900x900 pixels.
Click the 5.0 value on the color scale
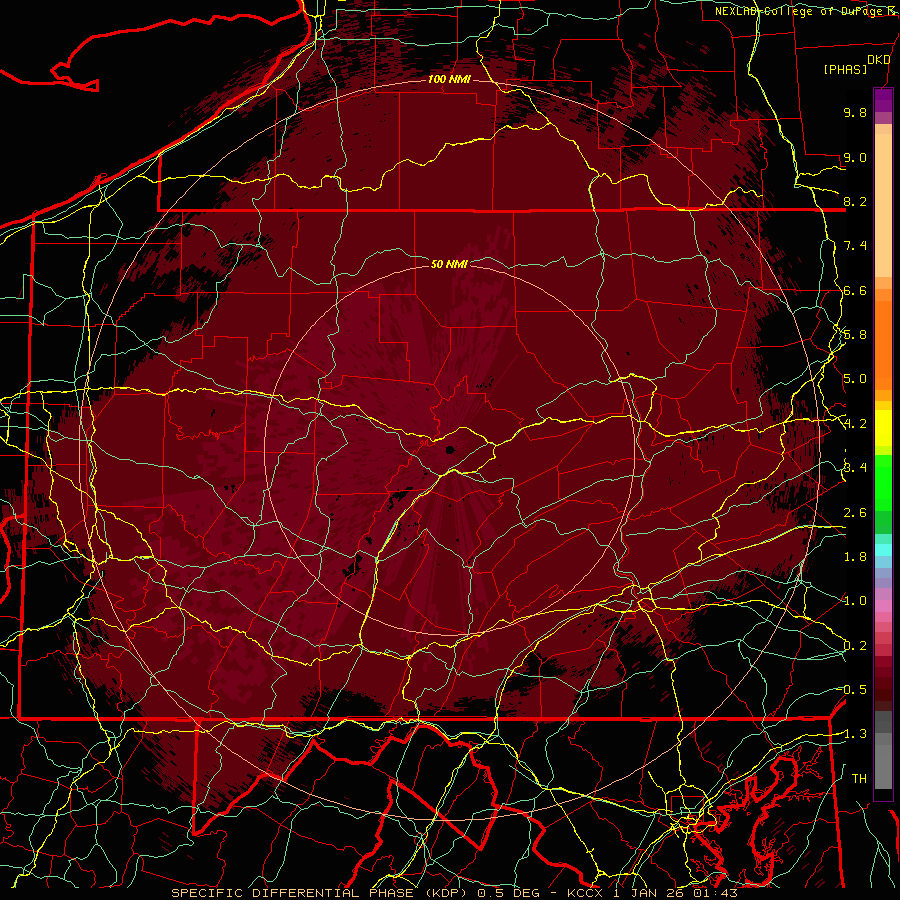pos(855,379)
